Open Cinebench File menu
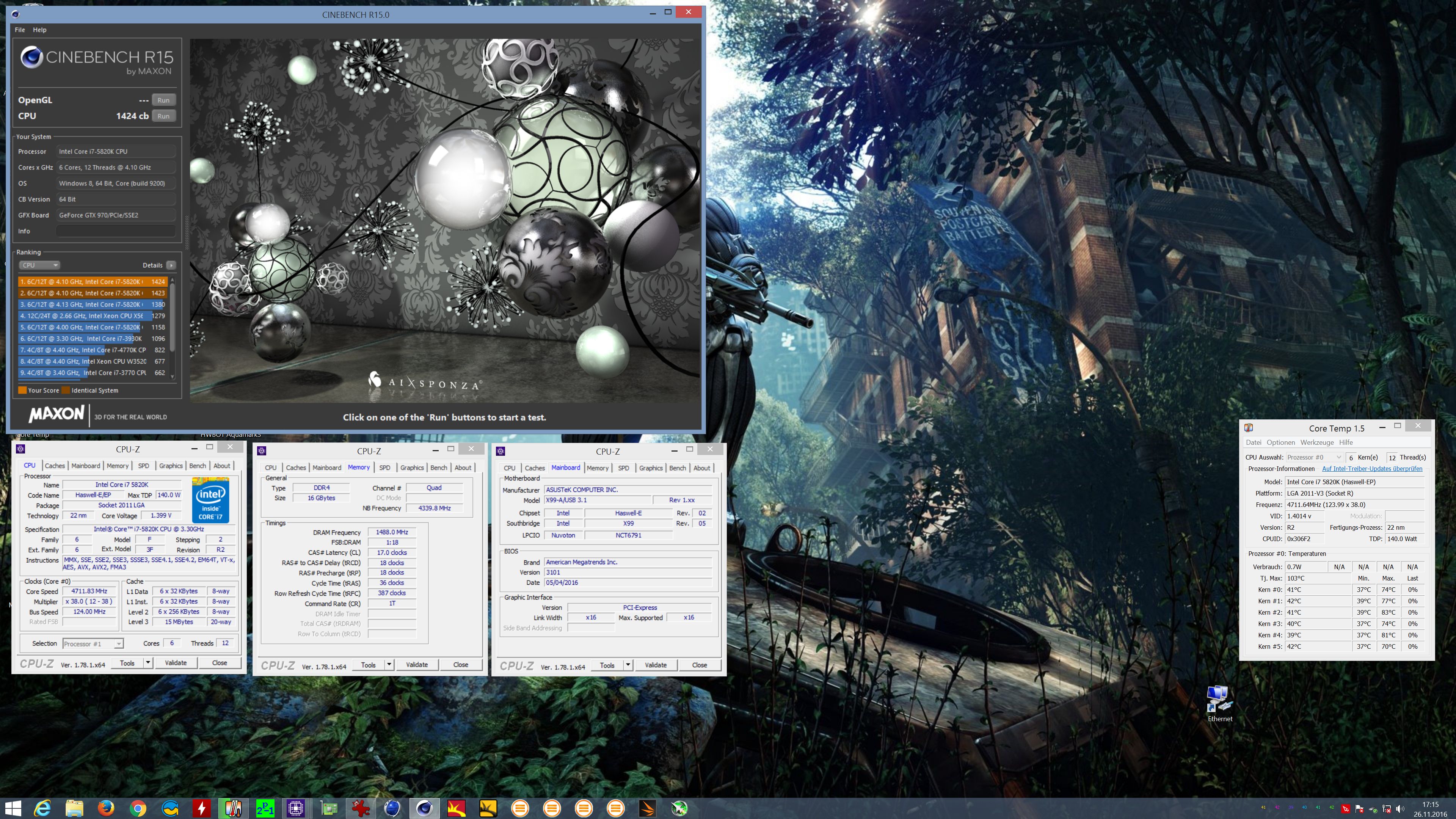The image size is (1456, 819). (x=20, y=30)
